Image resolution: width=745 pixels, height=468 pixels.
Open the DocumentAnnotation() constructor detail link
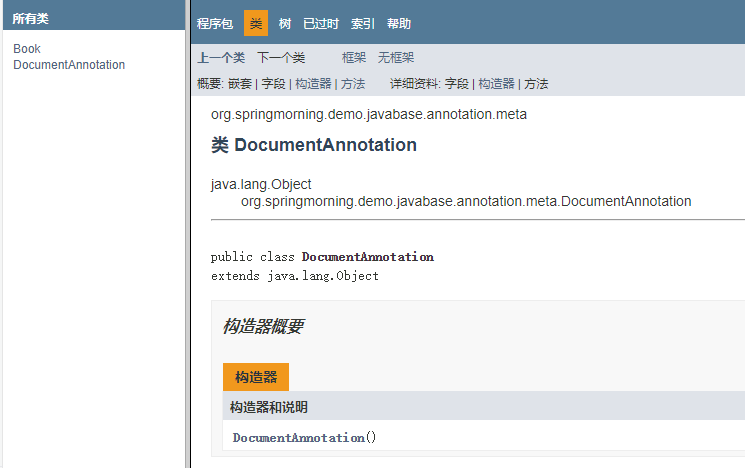(298, 438)
